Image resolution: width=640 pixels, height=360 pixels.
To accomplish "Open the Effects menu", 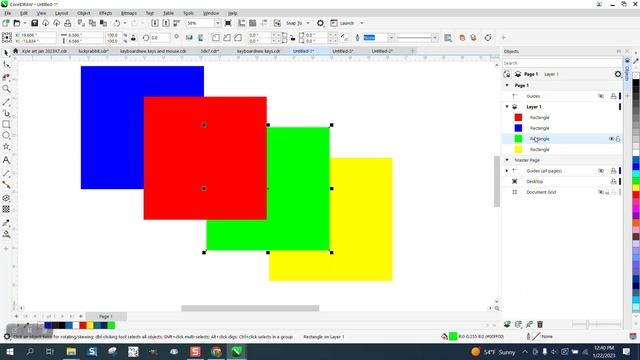I will (x=105, y=13).
